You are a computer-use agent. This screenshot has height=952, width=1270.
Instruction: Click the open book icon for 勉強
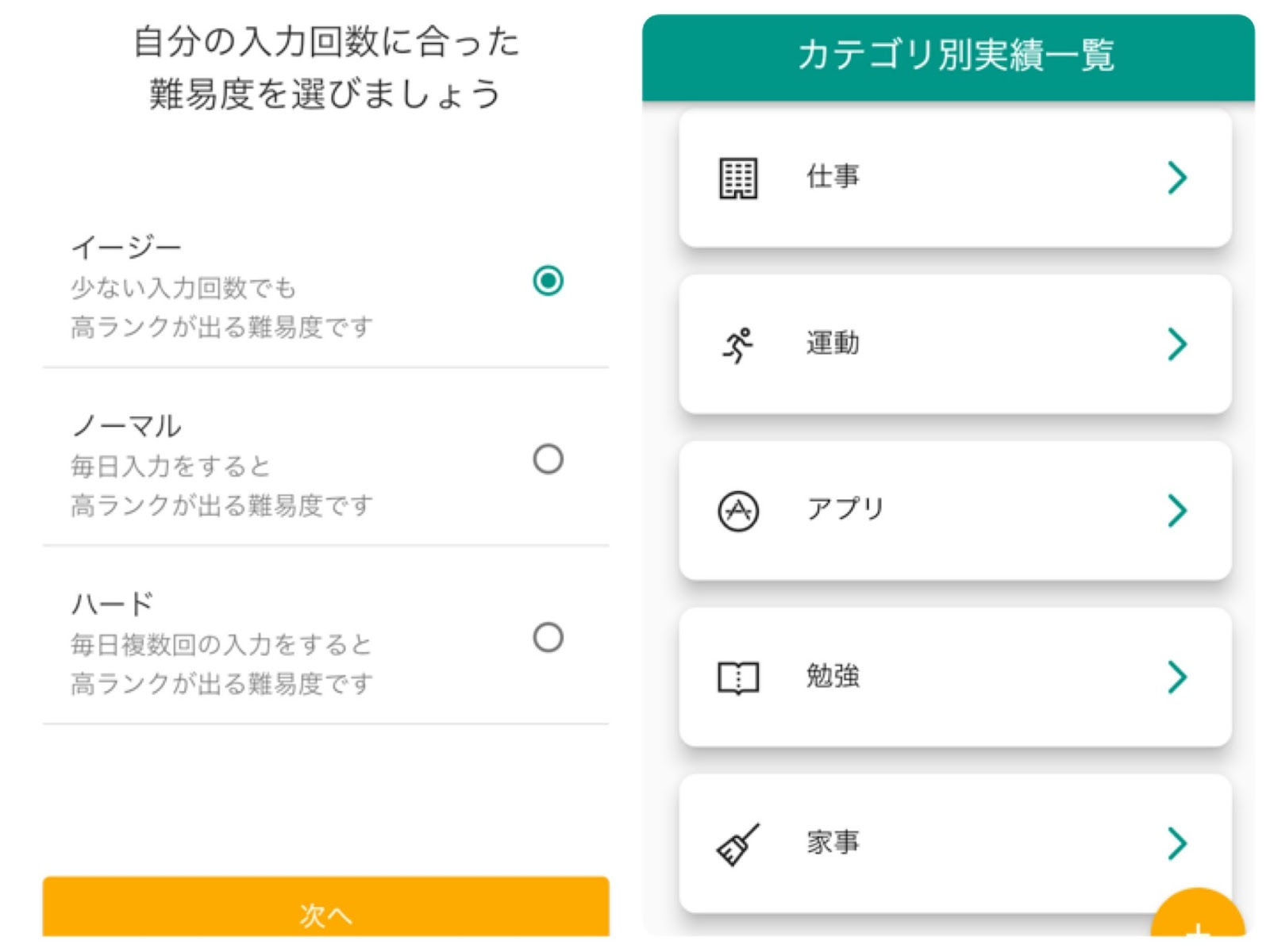(x=738, y=678)
